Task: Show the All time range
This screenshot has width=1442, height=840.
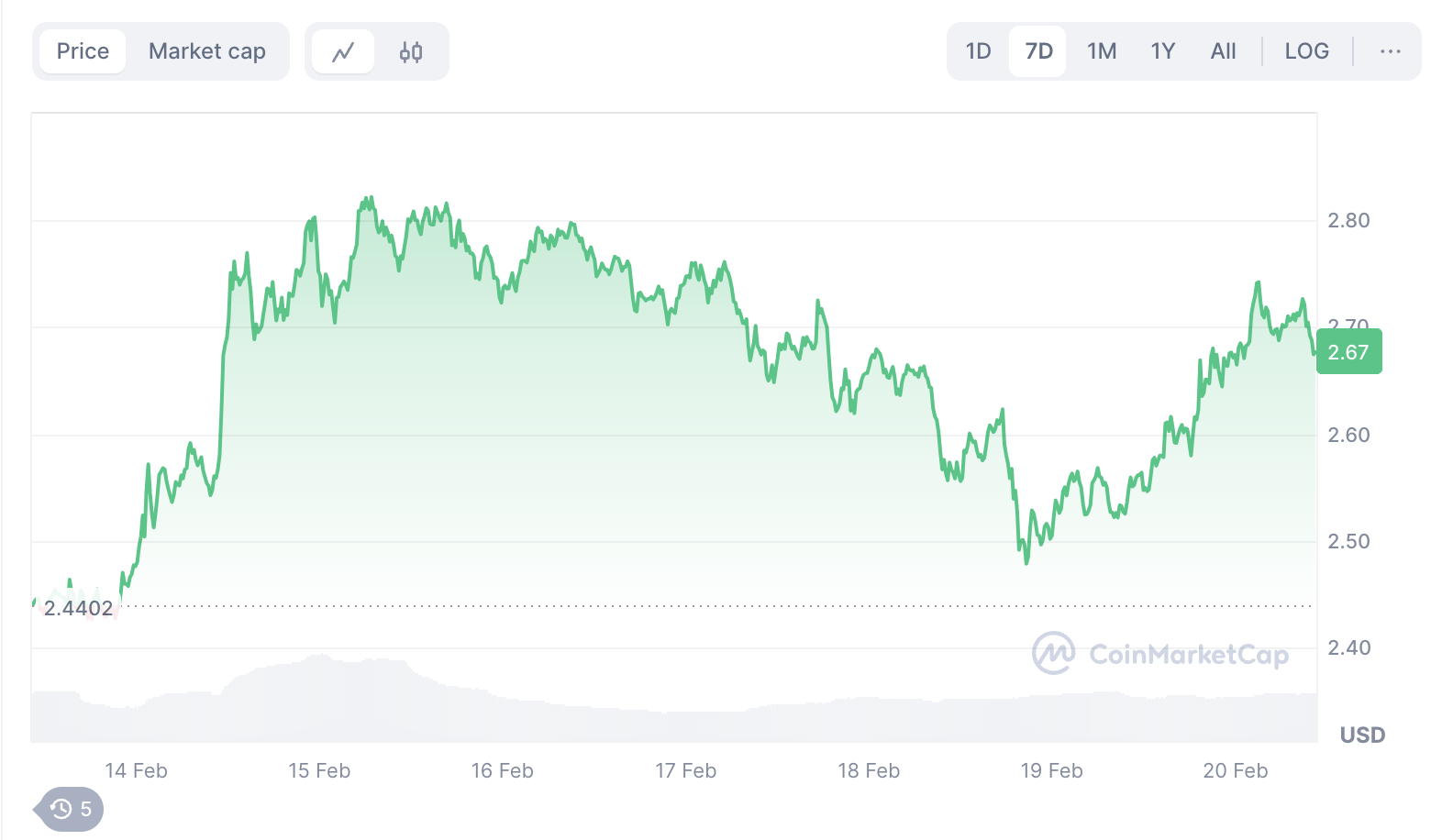Action: (1223, 51)
